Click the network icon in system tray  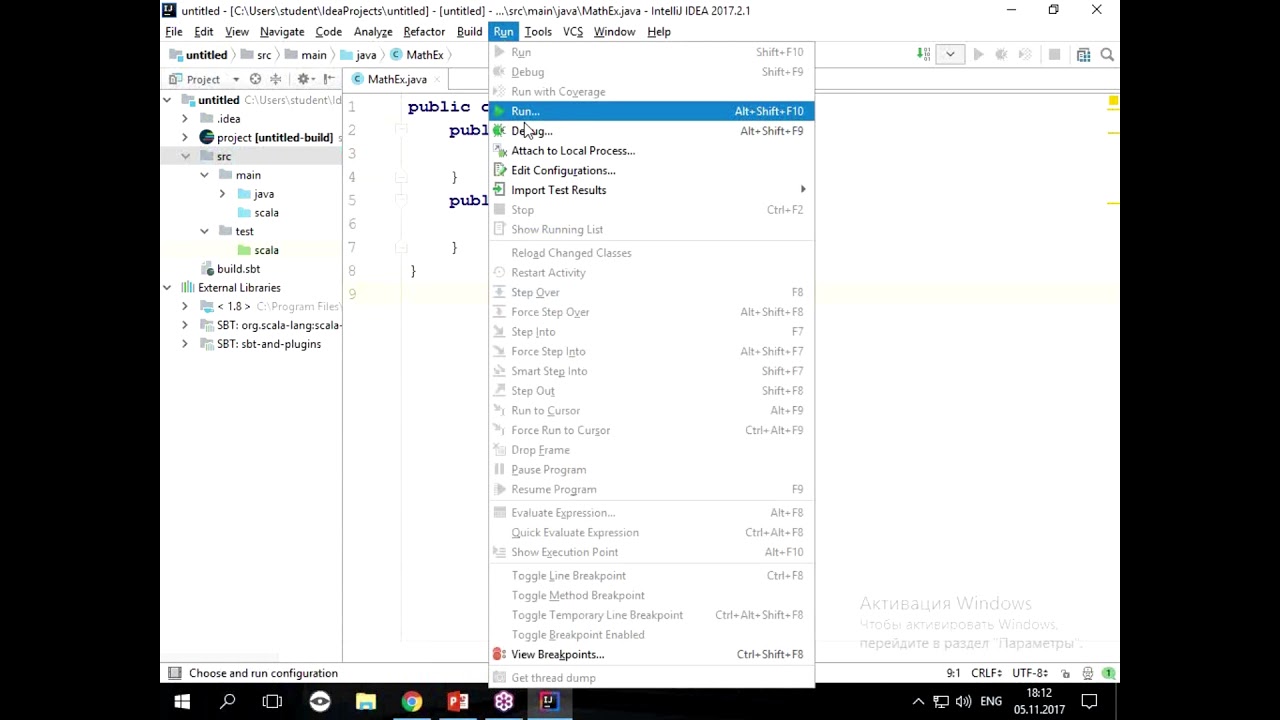(x=940, y=701)
